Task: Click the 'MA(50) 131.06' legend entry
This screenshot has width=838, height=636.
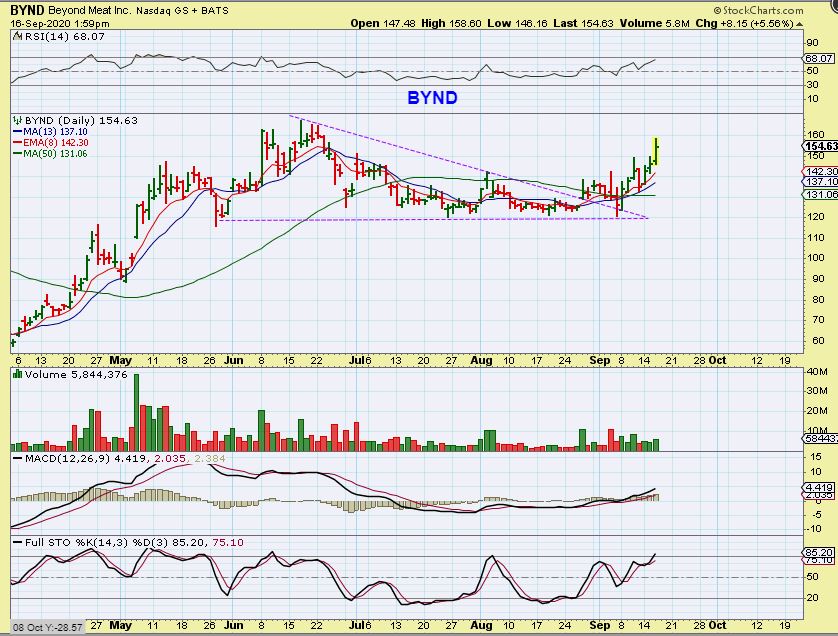Action: [x=56, y=154]
